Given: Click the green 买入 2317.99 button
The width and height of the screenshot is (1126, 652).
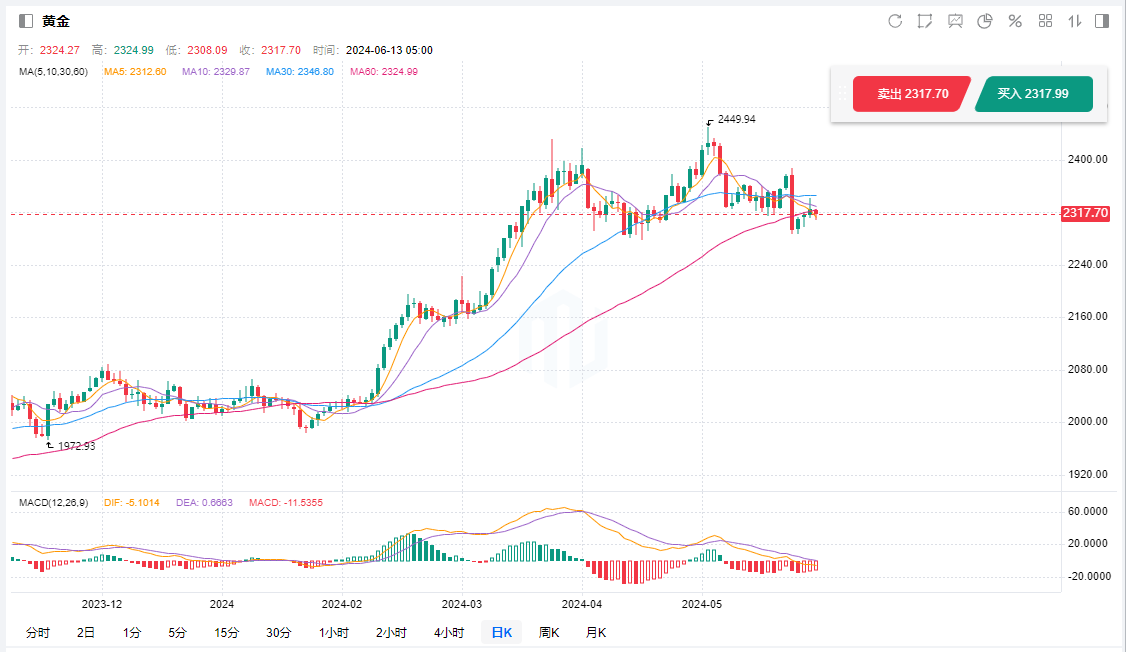Looking at the screenshot, I should (x=1033, y=94).
